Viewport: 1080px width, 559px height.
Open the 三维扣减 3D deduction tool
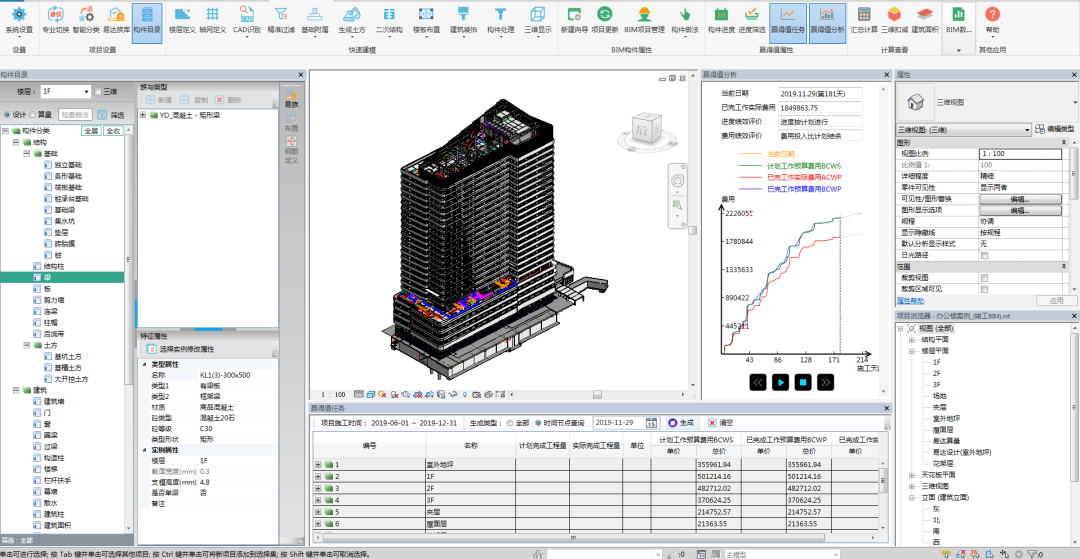point(893,20)
